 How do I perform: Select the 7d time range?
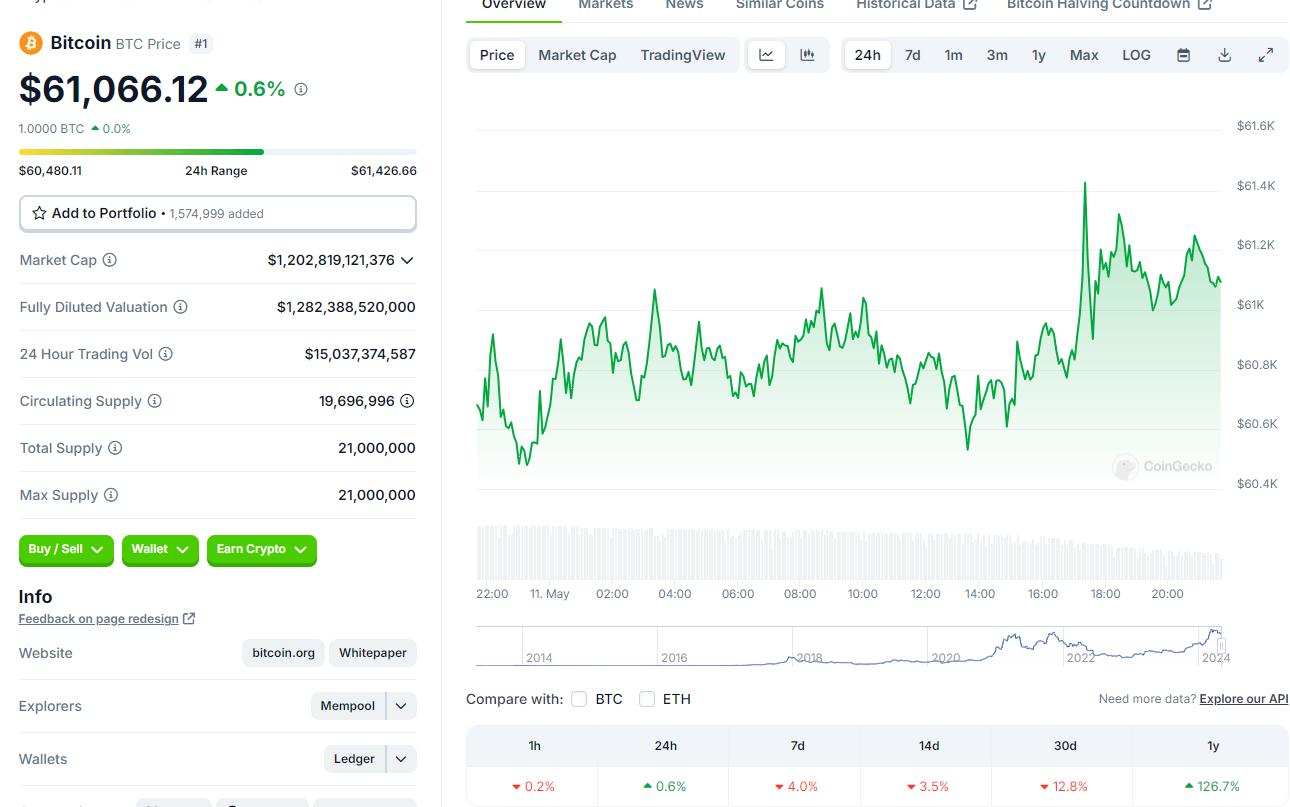[913, 55]
